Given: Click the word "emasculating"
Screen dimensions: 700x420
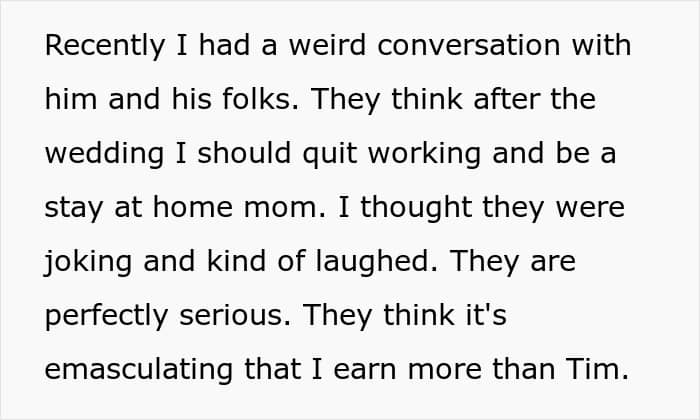Looking at the screenshot, I should (139, 370).
